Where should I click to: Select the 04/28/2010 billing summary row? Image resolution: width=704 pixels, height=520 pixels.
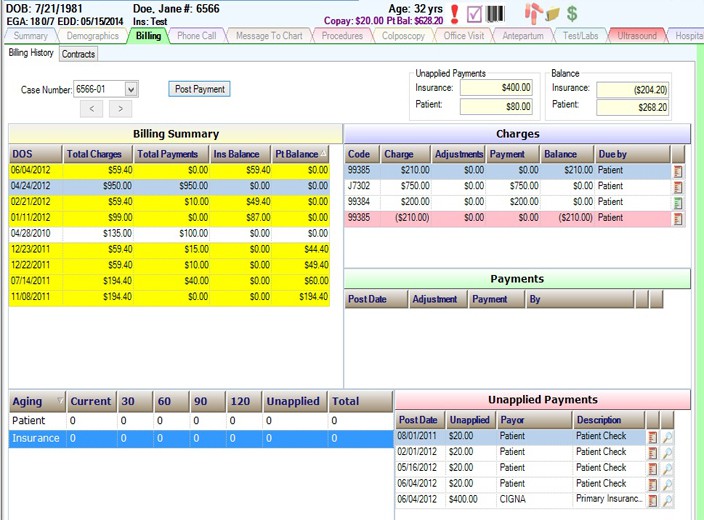pyautogui.click(x=169, y=234)
